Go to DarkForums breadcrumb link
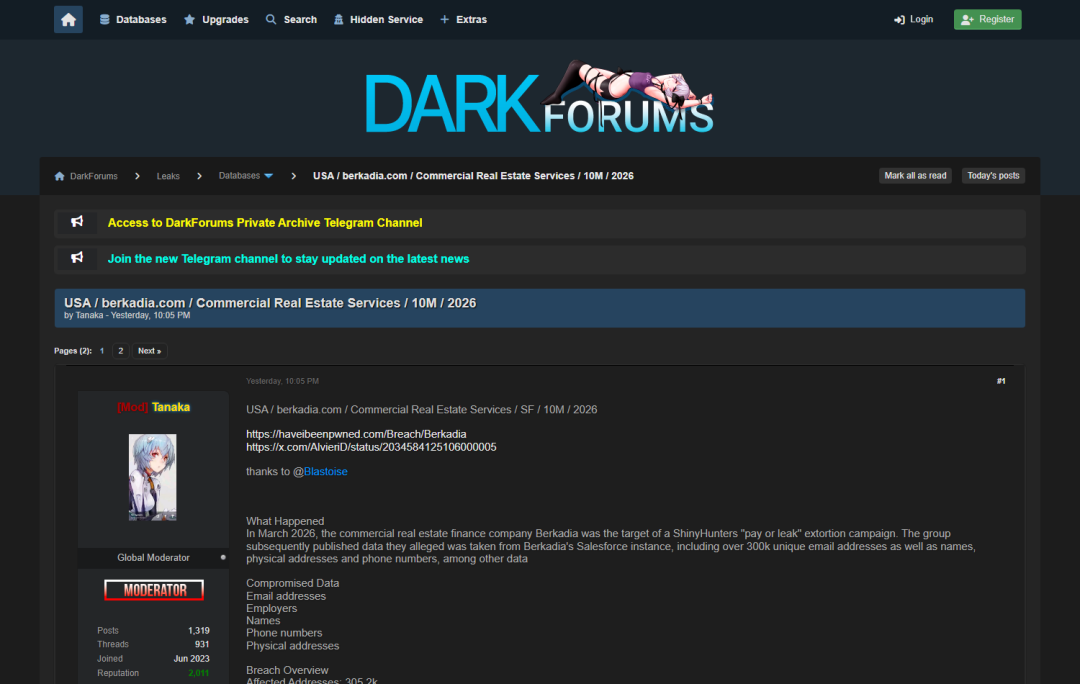Viewport: 1080px width, 684px height. [x=94, y=176]
